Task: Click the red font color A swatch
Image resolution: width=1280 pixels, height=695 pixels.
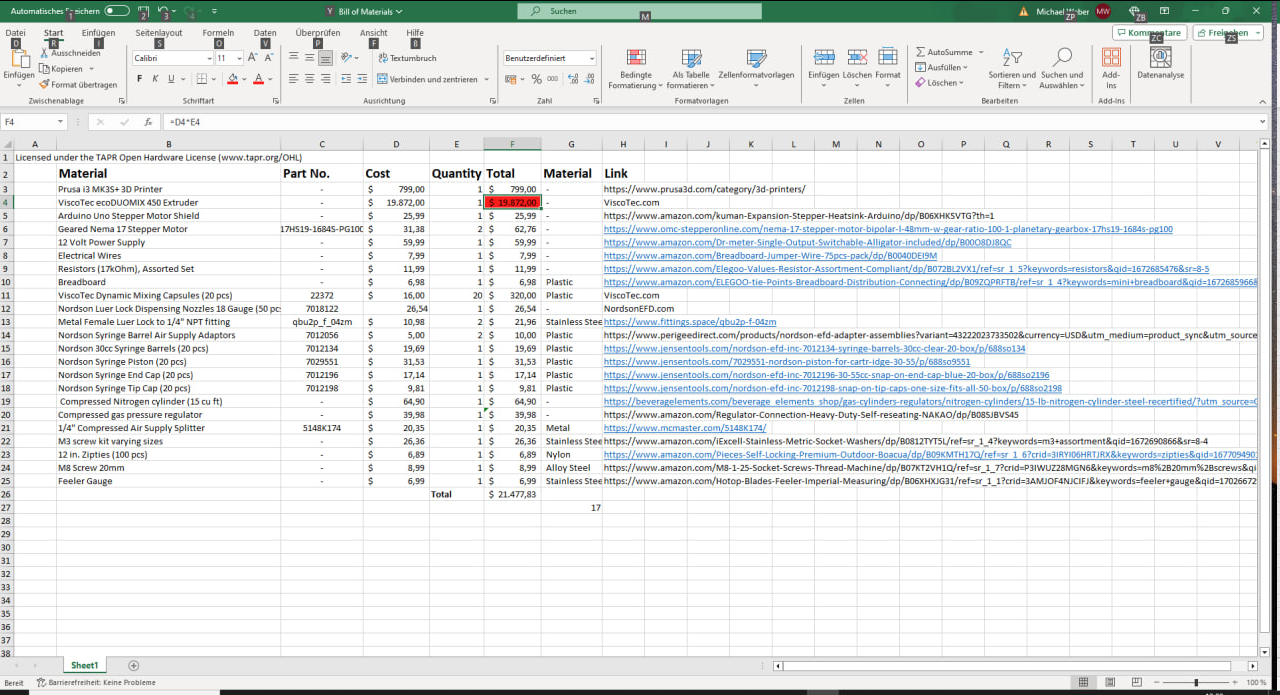Action: pos(257,79)
